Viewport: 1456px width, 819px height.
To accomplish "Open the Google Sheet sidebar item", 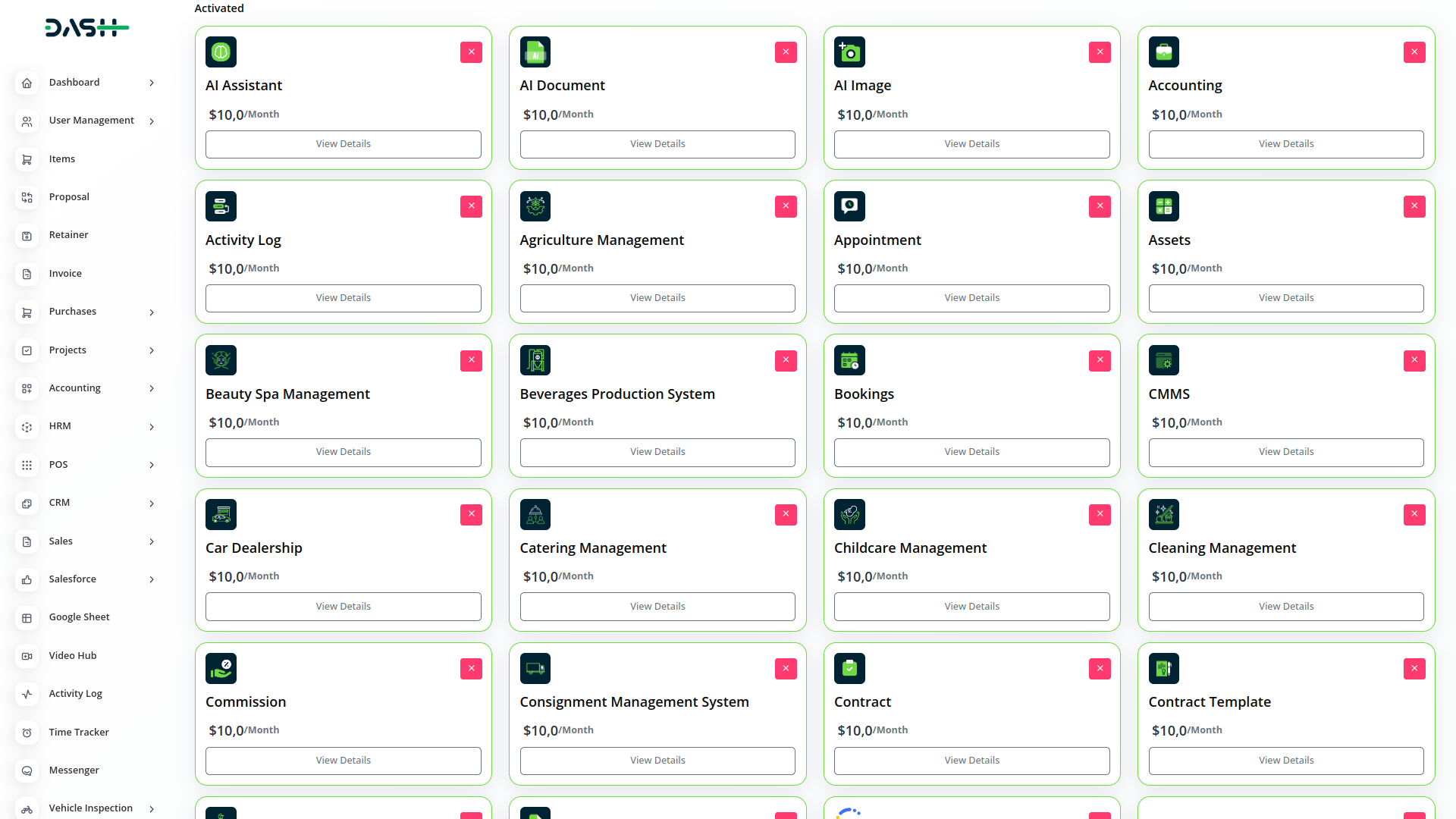I will coord(79,617).
